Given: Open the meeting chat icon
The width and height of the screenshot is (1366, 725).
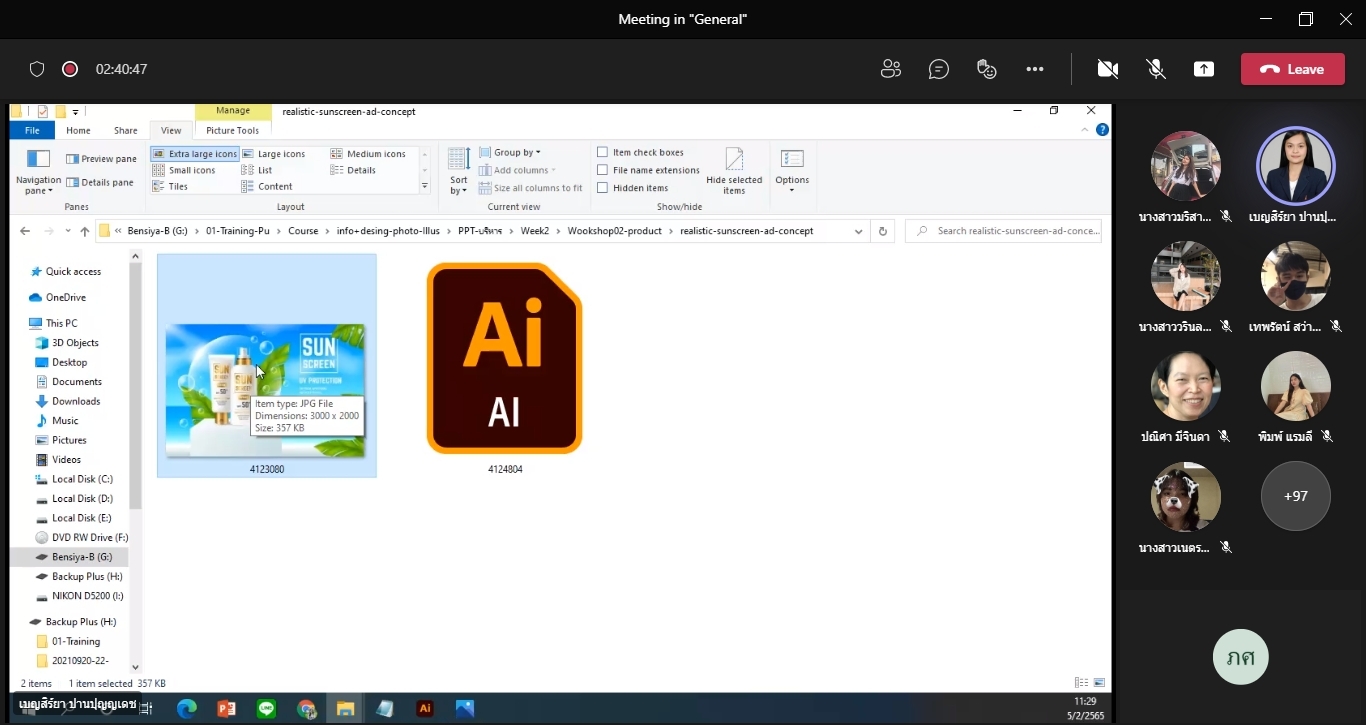Looking at the screenshot, I should pyautogui.click(x=938, y=69).
